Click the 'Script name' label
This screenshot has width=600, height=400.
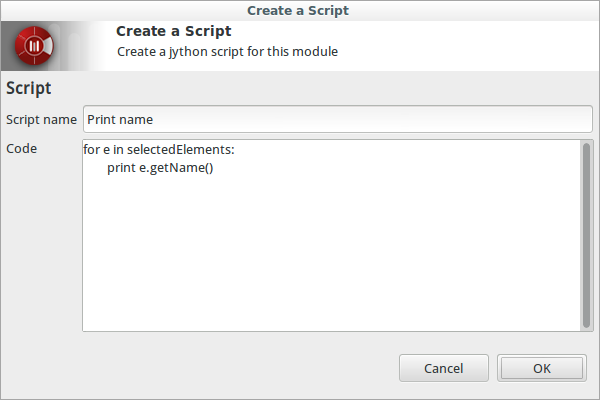pos(41,120)
